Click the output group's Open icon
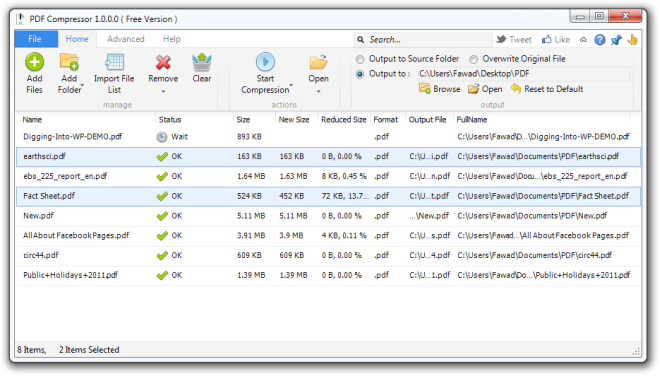Viewport: 660px width, 376px height. point(474,89)
